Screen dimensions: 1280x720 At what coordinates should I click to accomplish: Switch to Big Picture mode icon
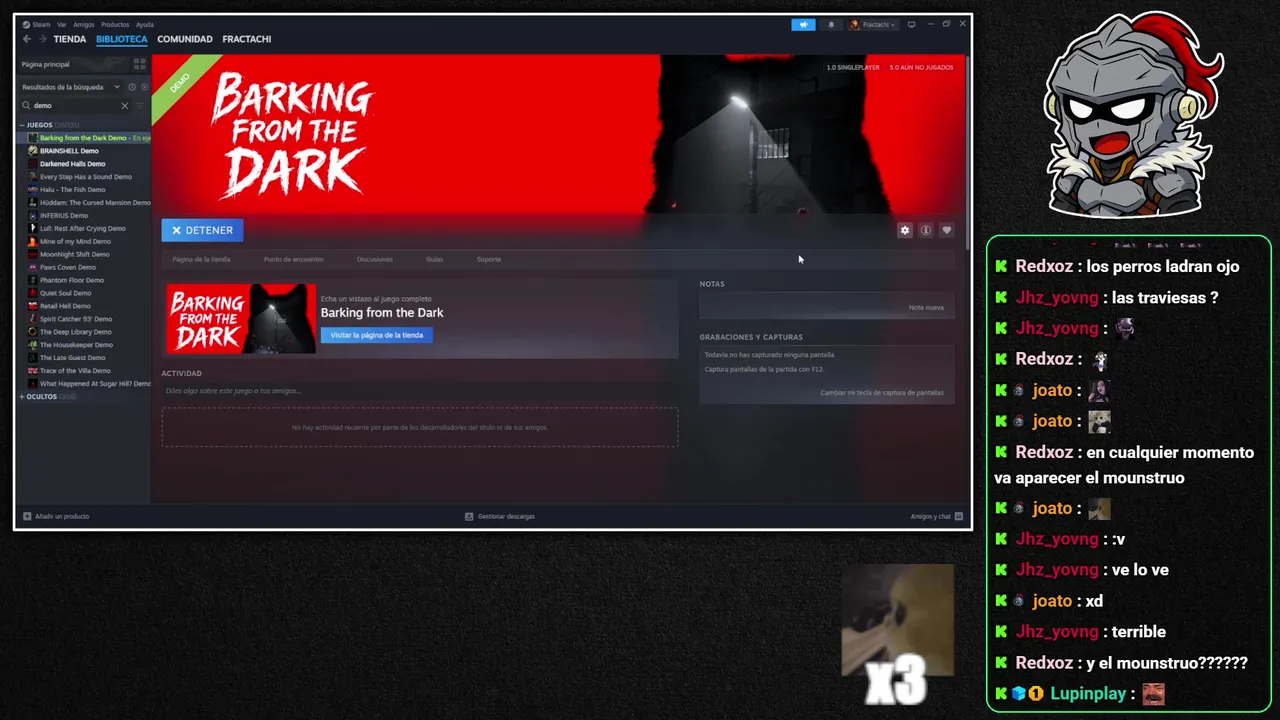911,24
